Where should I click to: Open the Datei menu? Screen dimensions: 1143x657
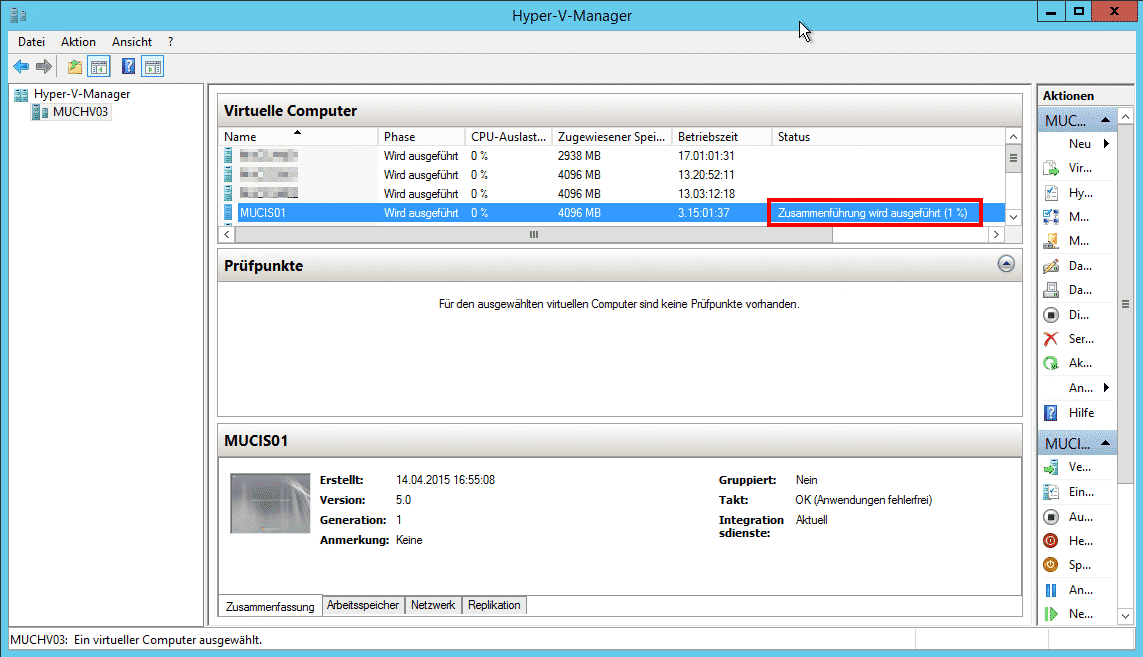click(x=31, y=42)
